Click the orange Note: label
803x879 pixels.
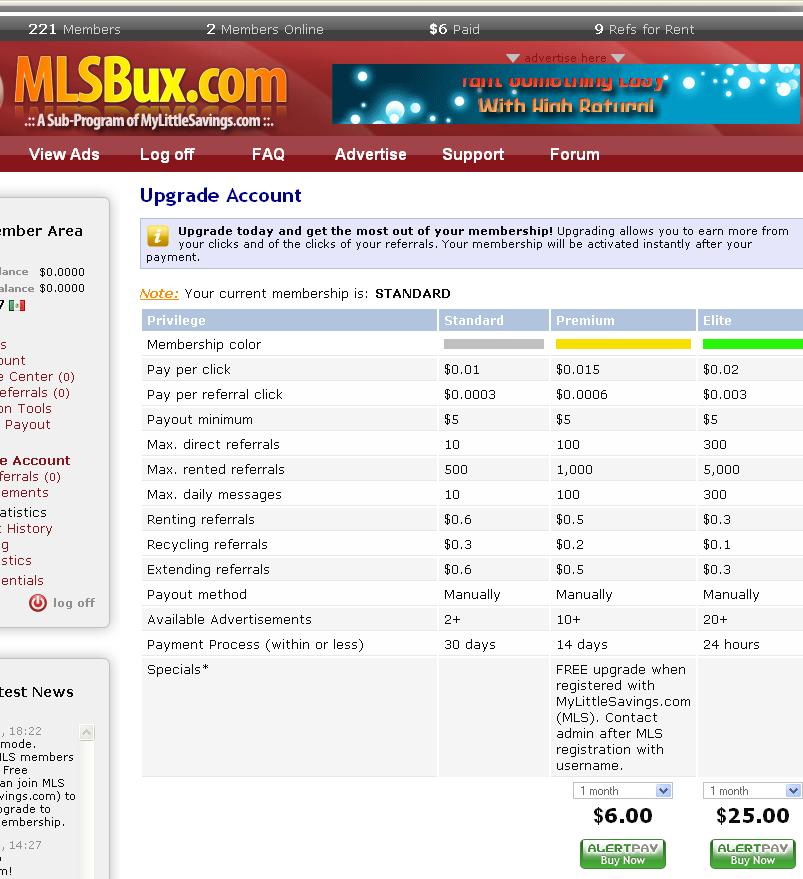[x=159, y=293]
